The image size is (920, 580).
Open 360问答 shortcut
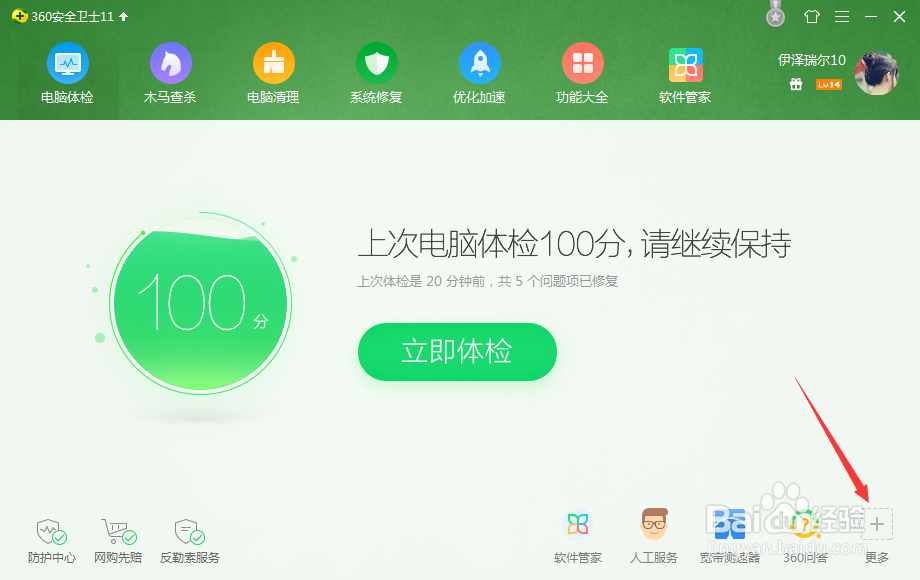coord(805,536)
